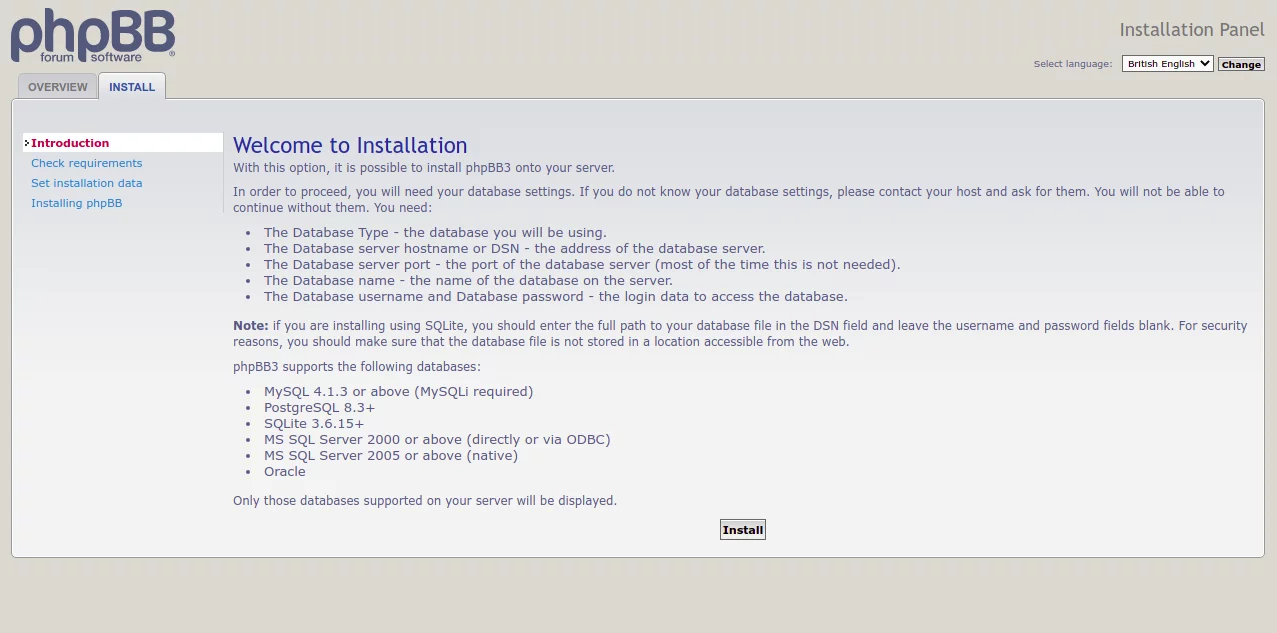Click the Oracle database list entry
This screenshot has width=1277, height=633.
(285, 472)
